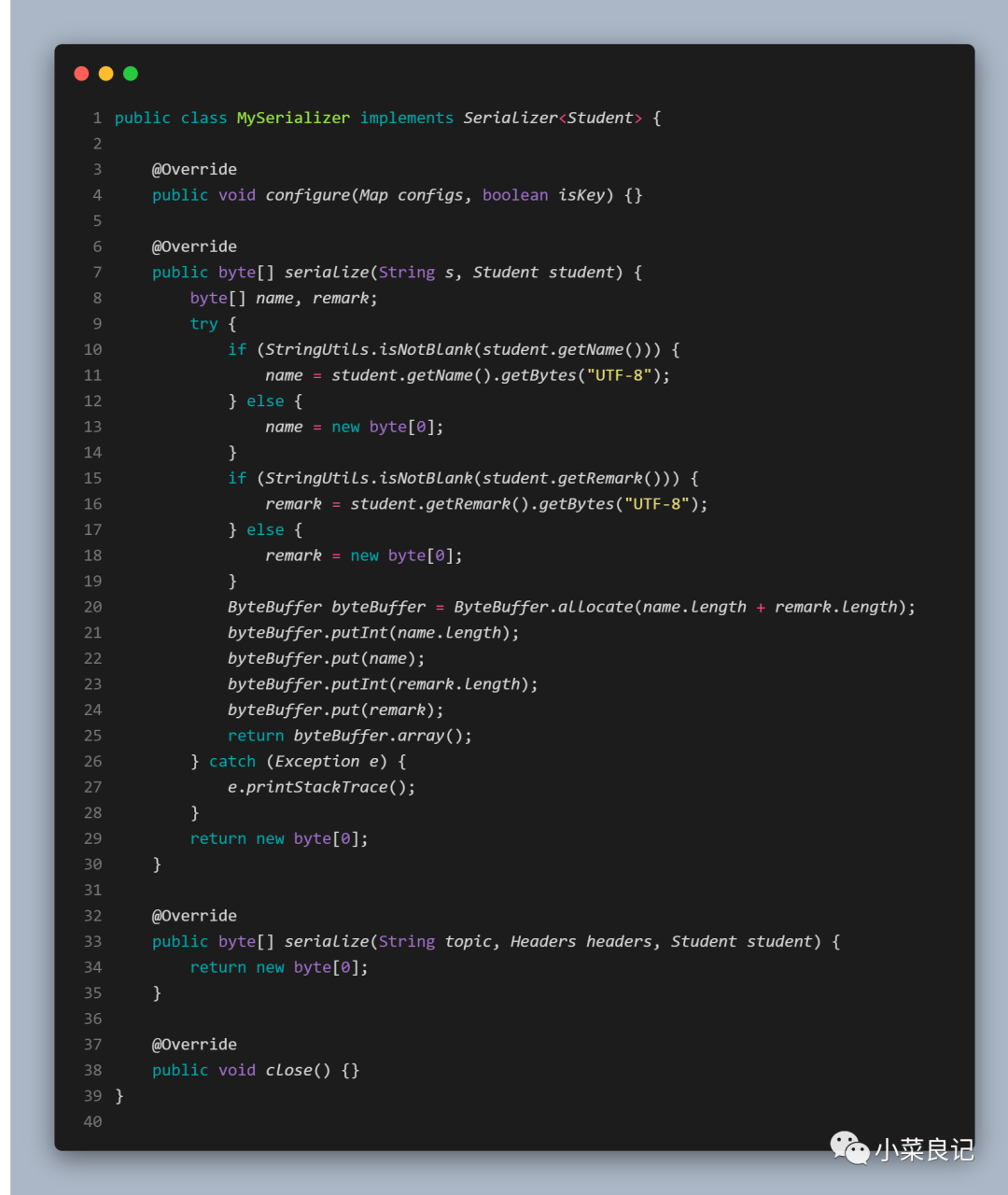The height and width of the screenshot is (1195, 1008).
Task: Click "e.printStackTrace();" on line 27
Action: click(x=322, y=787)
